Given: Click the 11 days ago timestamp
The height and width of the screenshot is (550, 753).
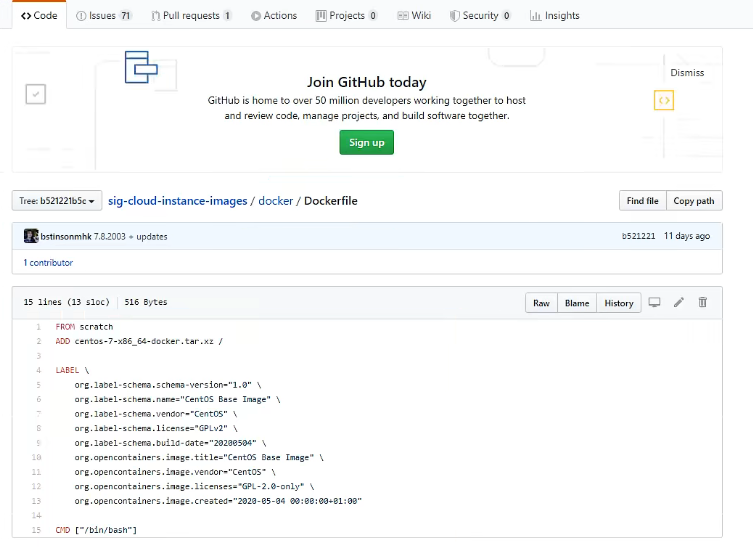Looking at the screenshot, I should (687, 236).
